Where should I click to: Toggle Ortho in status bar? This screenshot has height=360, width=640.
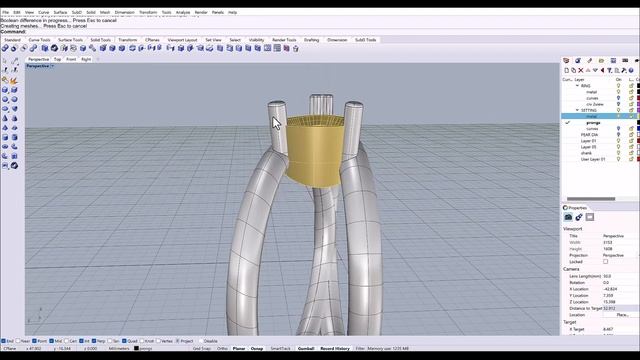[222, 349]
